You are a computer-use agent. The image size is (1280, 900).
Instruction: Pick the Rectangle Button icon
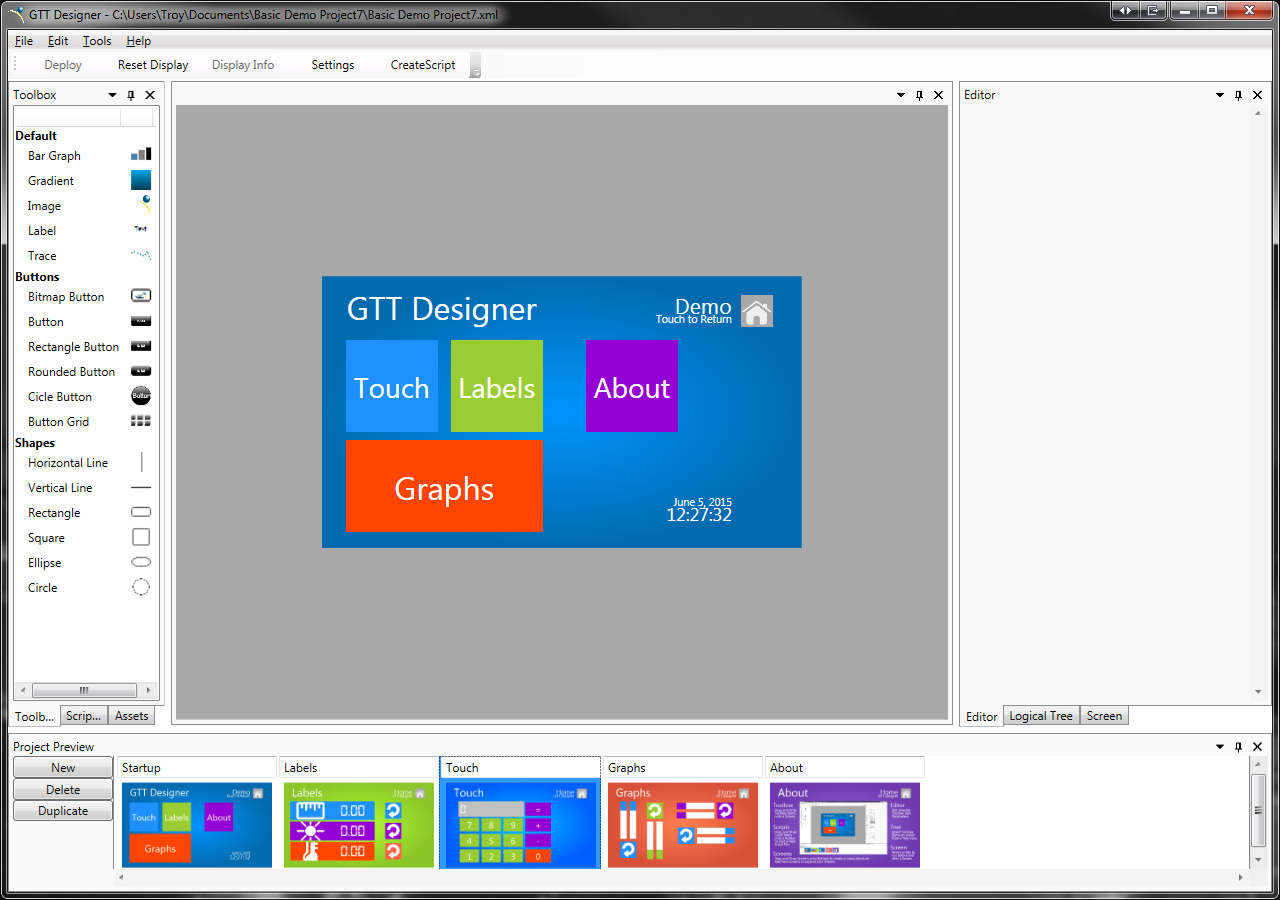[141, 346]
